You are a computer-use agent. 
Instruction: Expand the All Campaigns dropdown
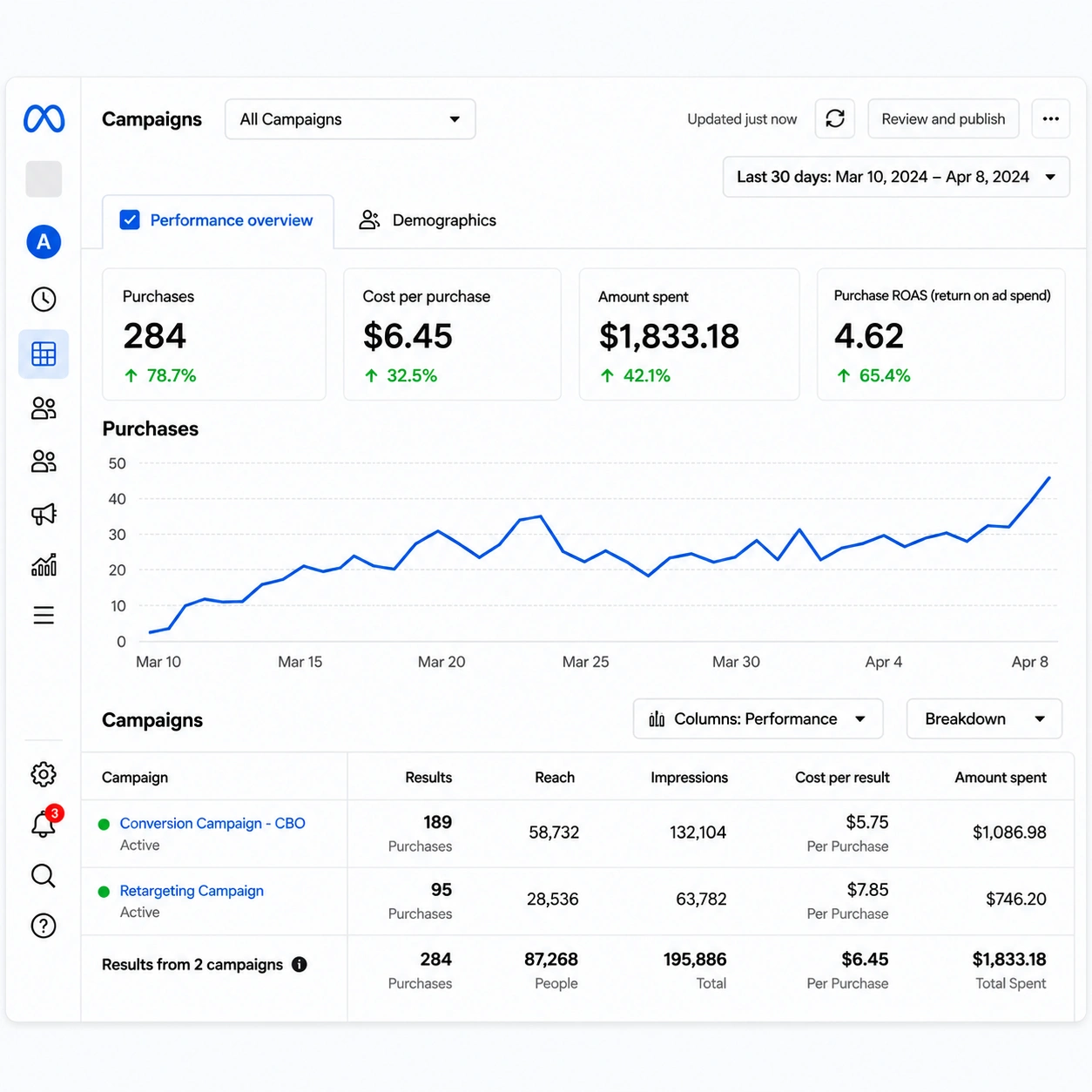click(x=350, y=119)
